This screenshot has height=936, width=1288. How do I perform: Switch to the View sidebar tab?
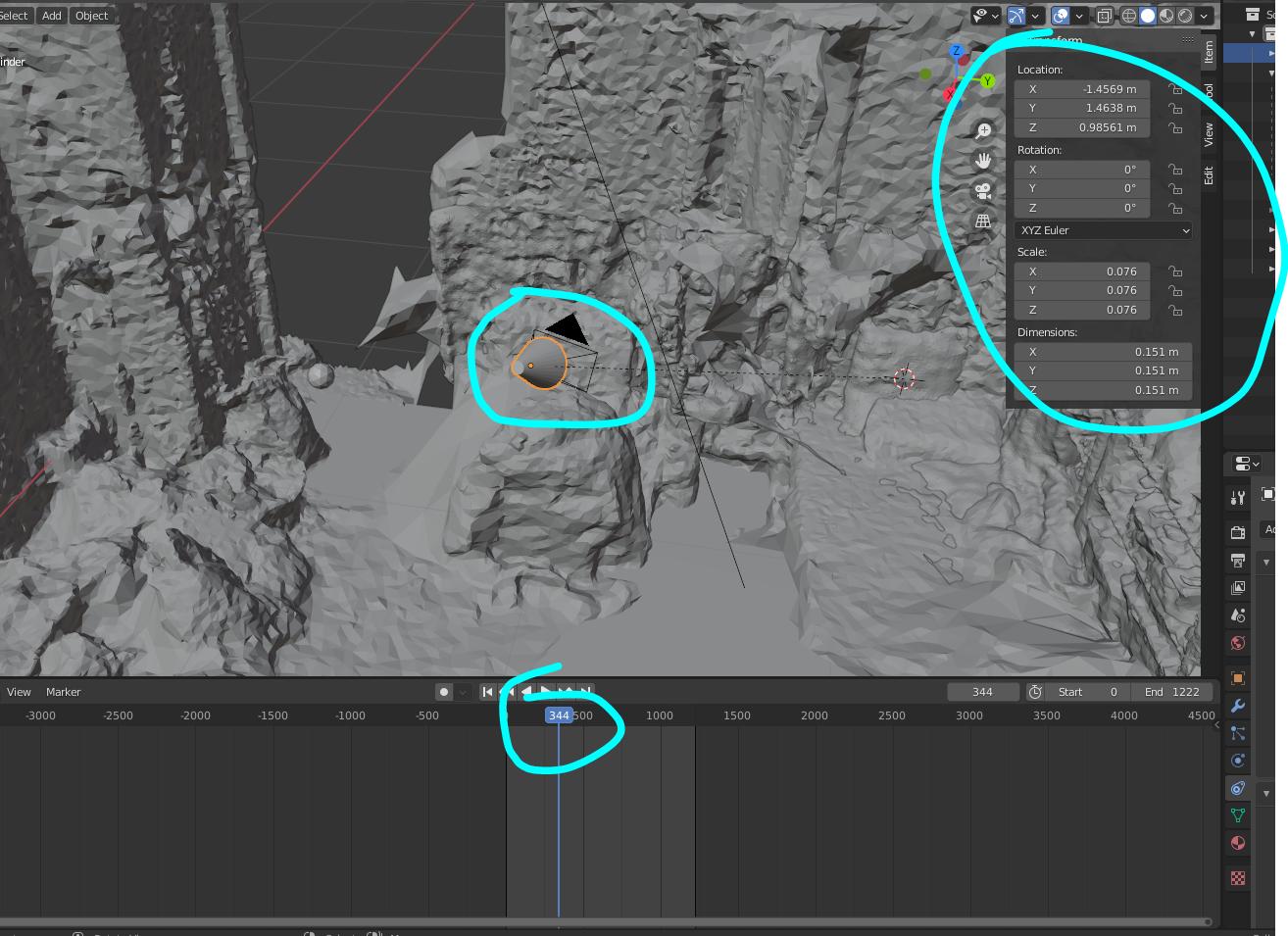(x=1209, y=134)
